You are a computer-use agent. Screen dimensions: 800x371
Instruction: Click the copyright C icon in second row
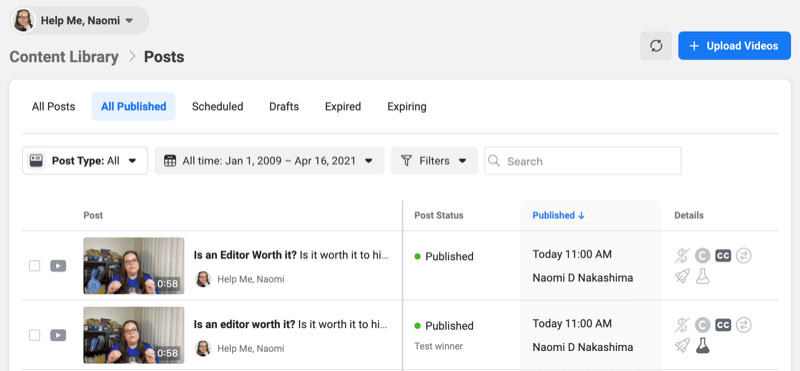[x=703, y=325]
